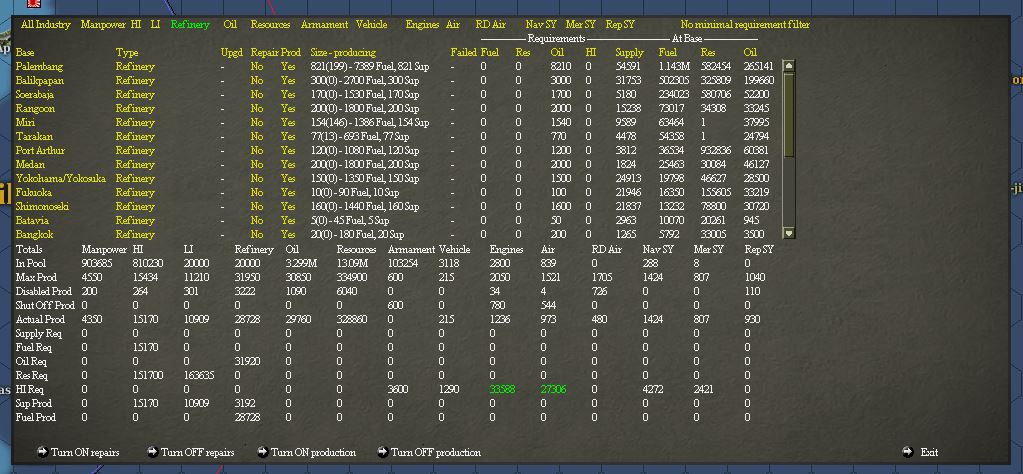Click the arrow icon beside Turn OFF production
Viewport: 1023px width, 474px height.
click(x=383, y=452)
